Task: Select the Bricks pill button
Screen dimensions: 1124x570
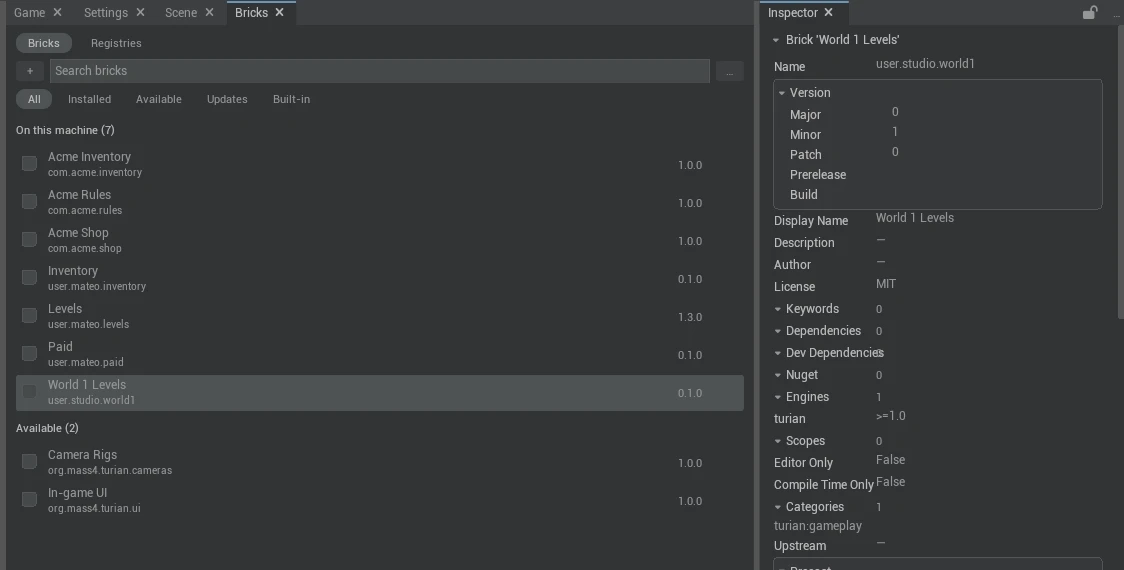Action: point(44,43)
